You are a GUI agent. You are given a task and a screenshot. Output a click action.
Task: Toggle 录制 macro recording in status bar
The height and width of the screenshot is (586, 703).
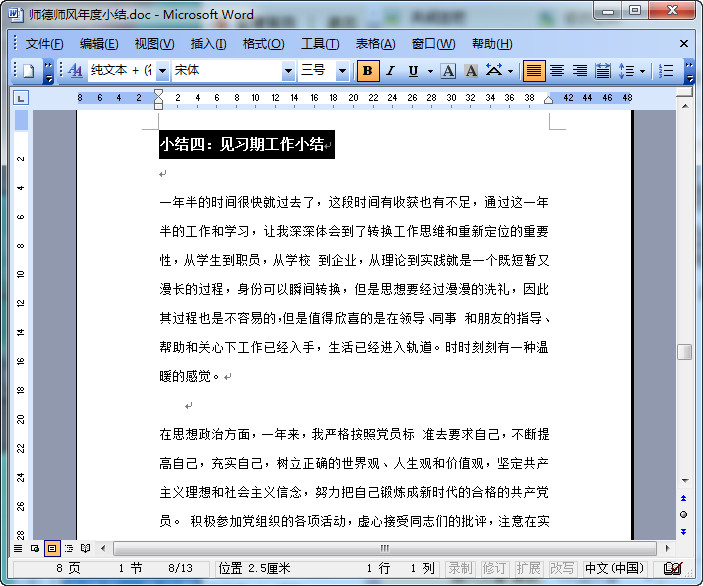(x=460, y=569)
